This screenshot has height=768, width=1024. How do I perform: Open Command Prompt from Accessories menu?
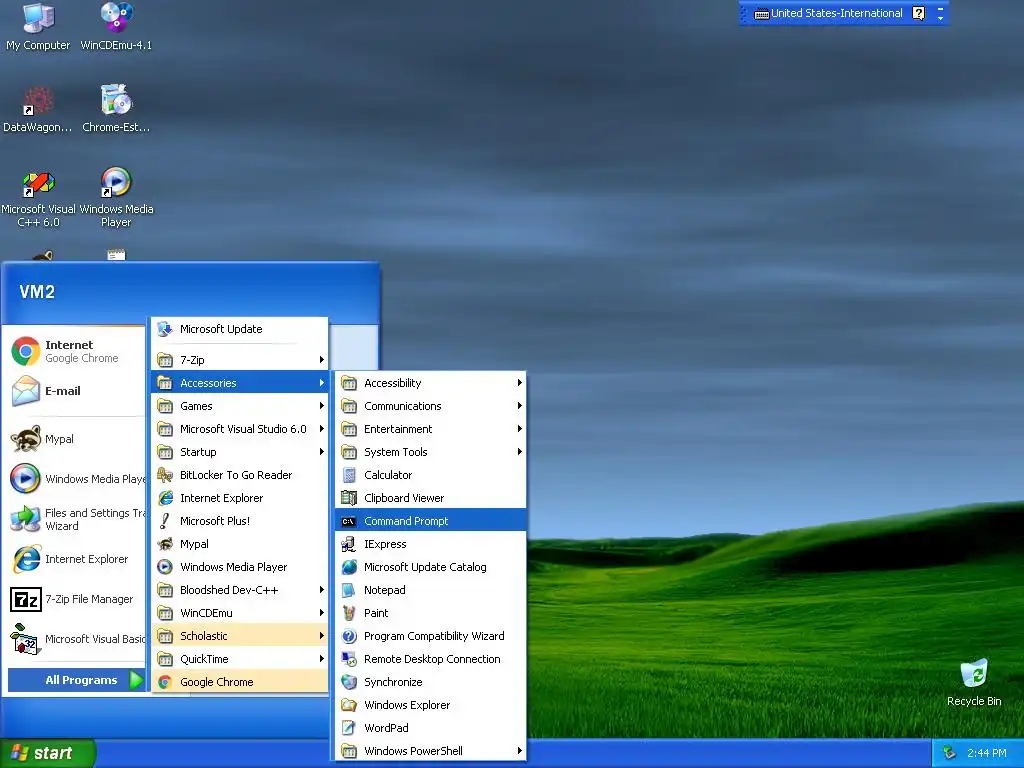coord(430,520)
